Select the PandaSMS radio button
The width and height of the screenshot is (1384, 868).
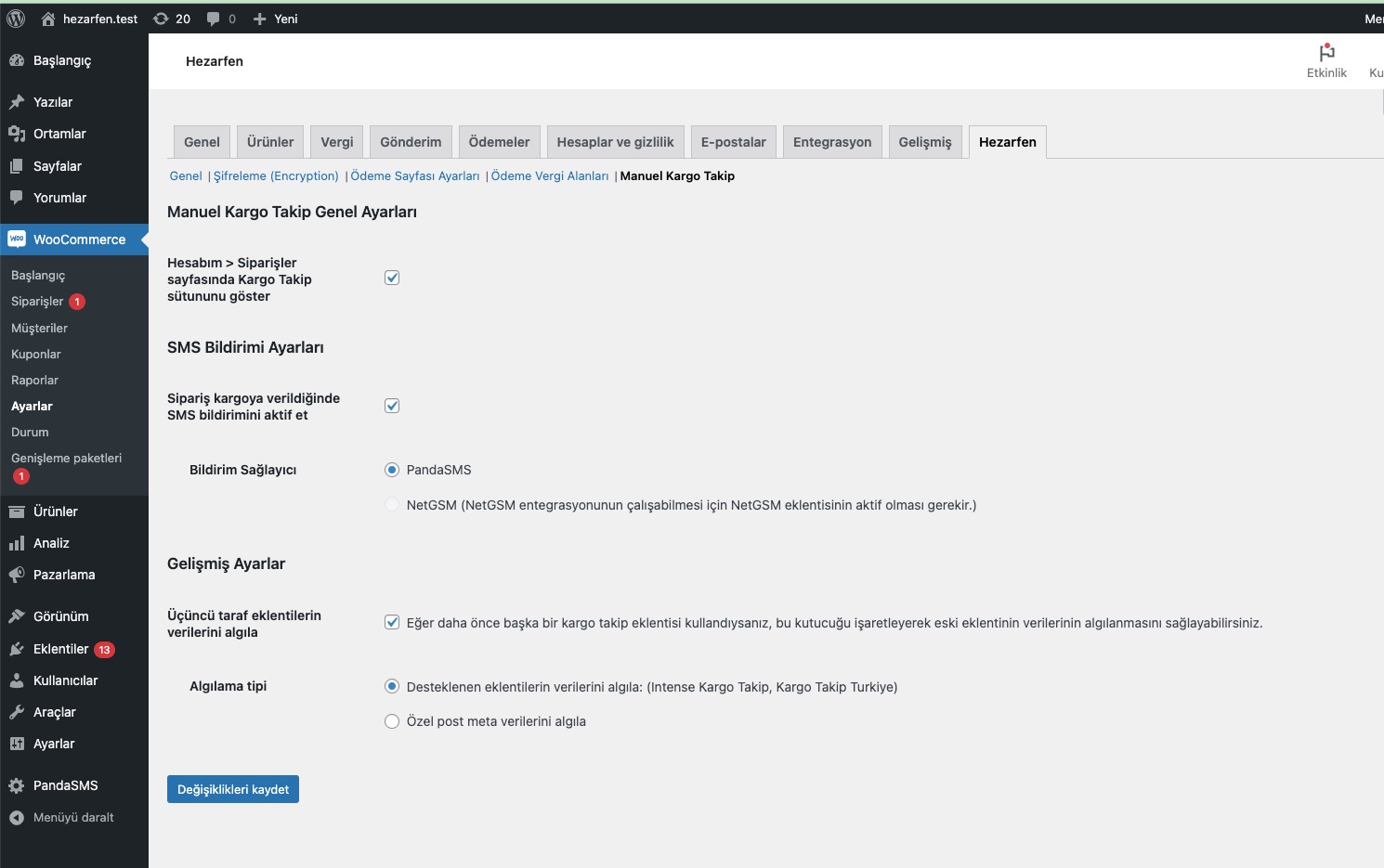[x=392, y=470]
